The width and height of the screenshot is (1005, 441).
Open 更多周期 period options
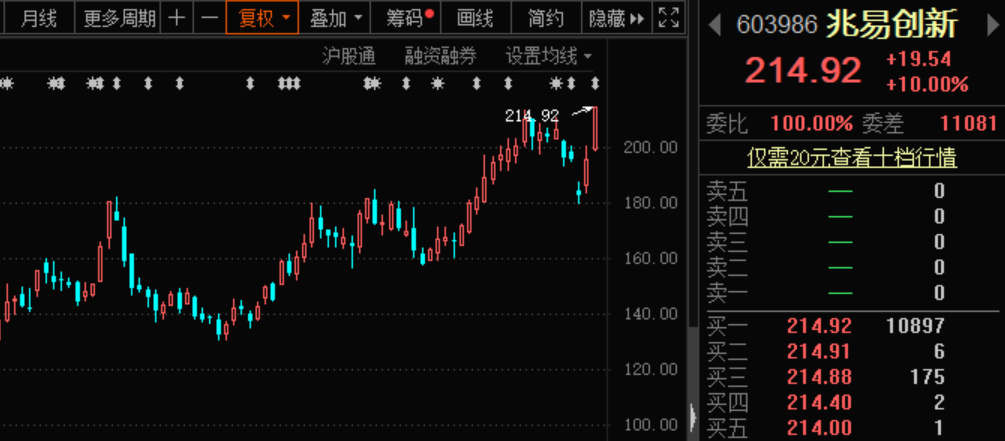point(119,17)
